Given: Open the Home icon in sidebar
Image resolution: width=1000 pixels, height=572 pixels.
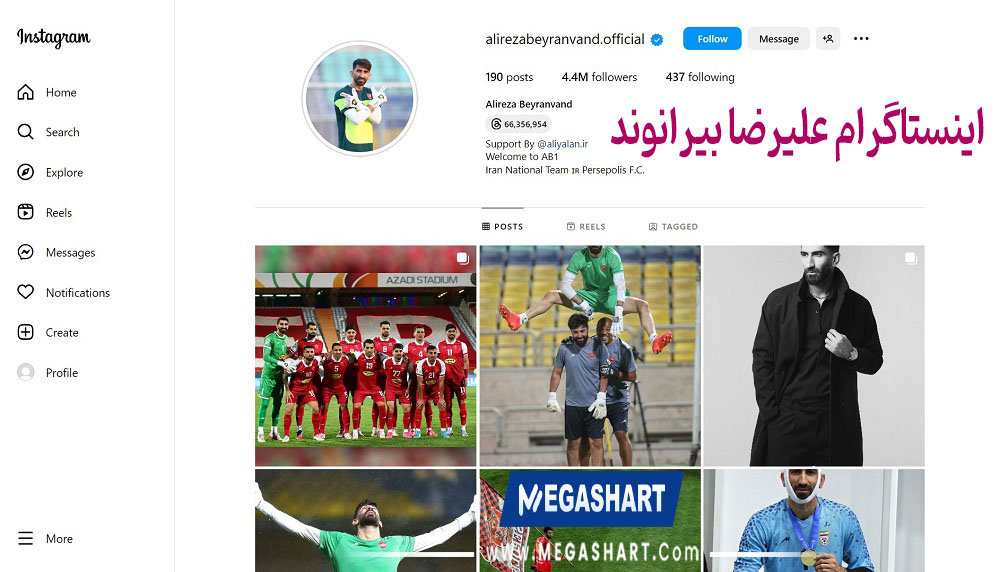Looking at the screenshot, I should [26, 92].
